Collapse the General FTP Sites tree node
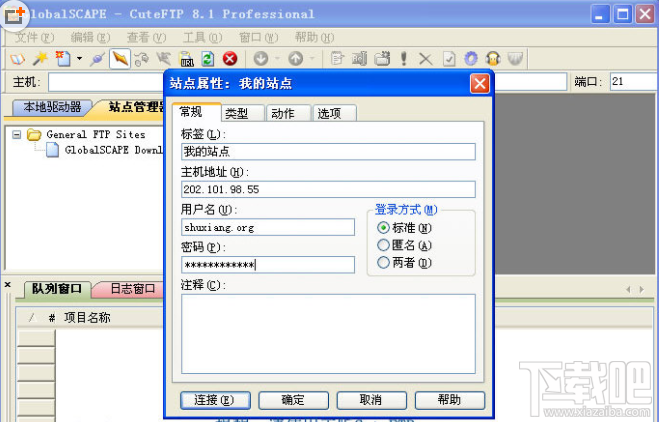 tap(16, 135)
